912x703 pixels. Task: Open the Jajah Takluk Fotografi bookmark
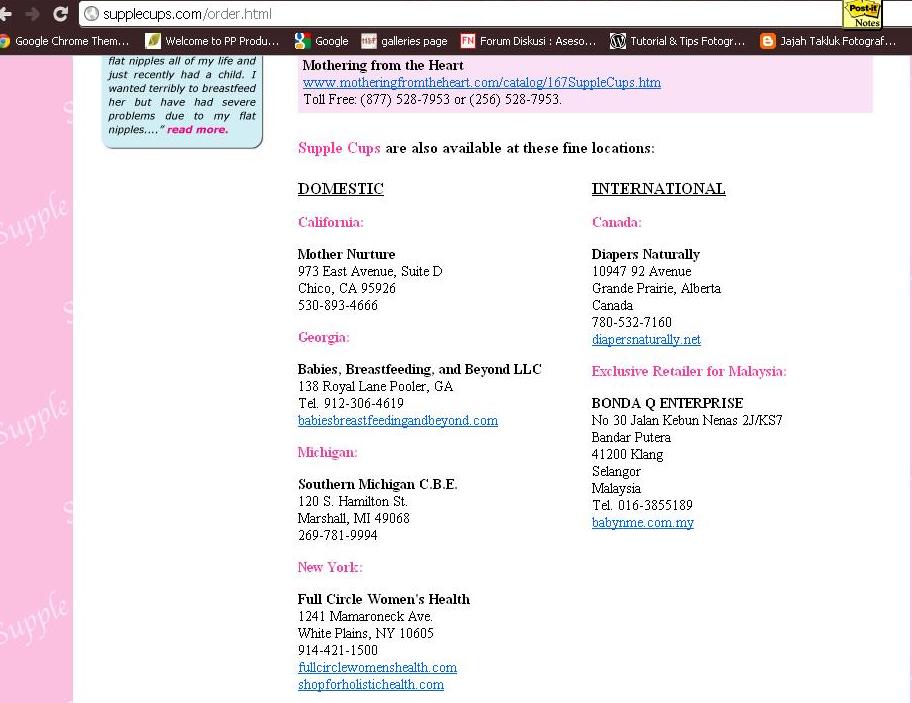pyautogui.click(x=828, y=41)
